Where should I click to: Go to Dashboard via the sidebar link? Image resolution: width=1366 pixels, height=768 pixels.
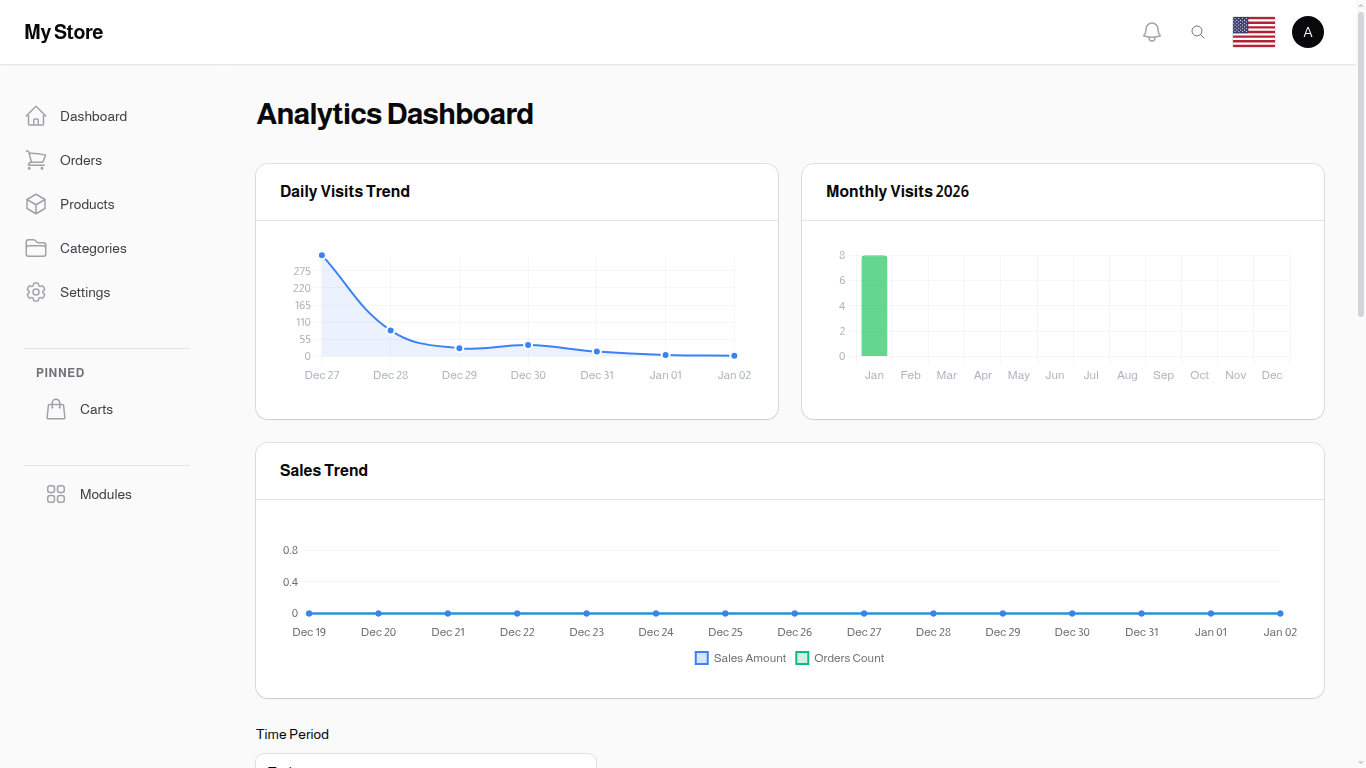pos(93,116)
